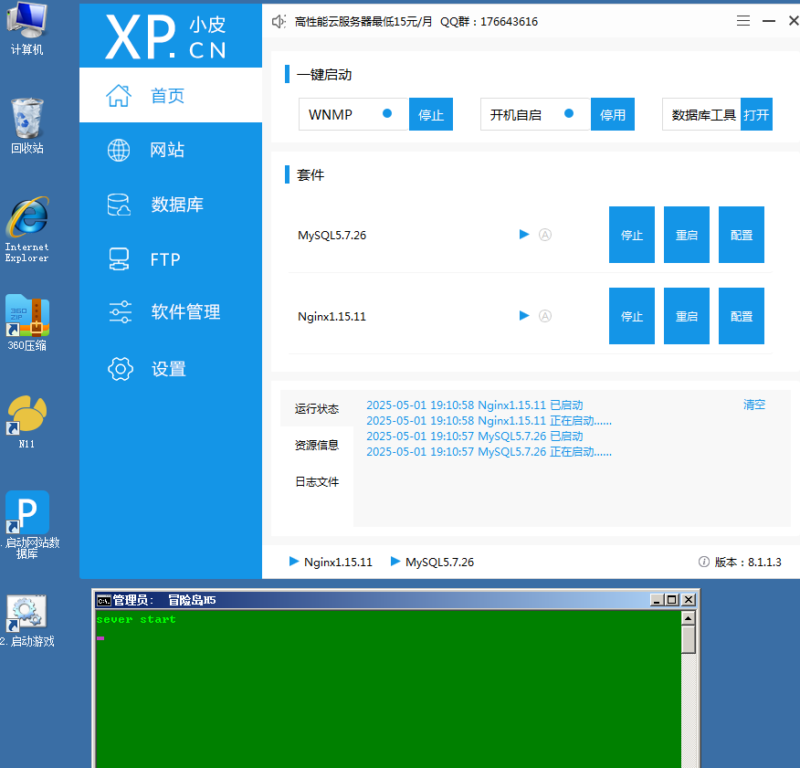800x768 pixels.
Task: Toggle the 开机自启 blue status dot
Action: pyautogui.click(x=569, y=114)
